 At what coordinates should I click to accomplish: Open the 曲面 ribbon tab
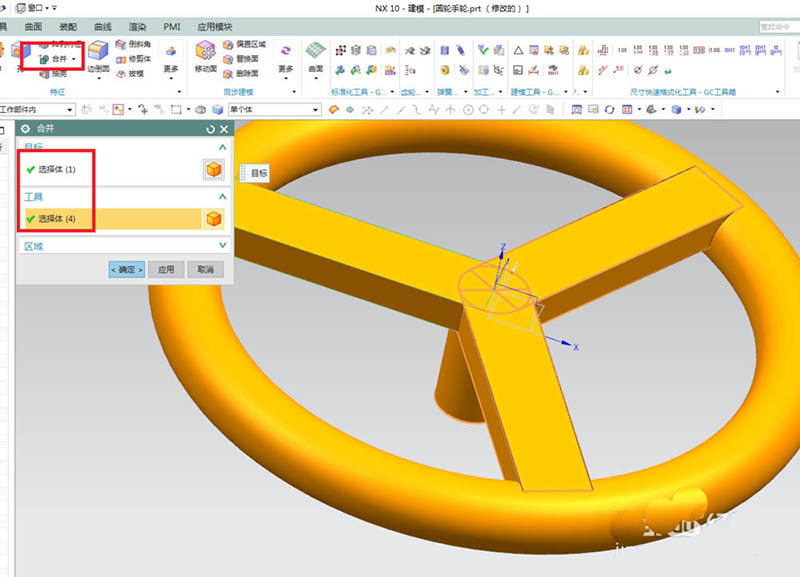pos(34,27)
